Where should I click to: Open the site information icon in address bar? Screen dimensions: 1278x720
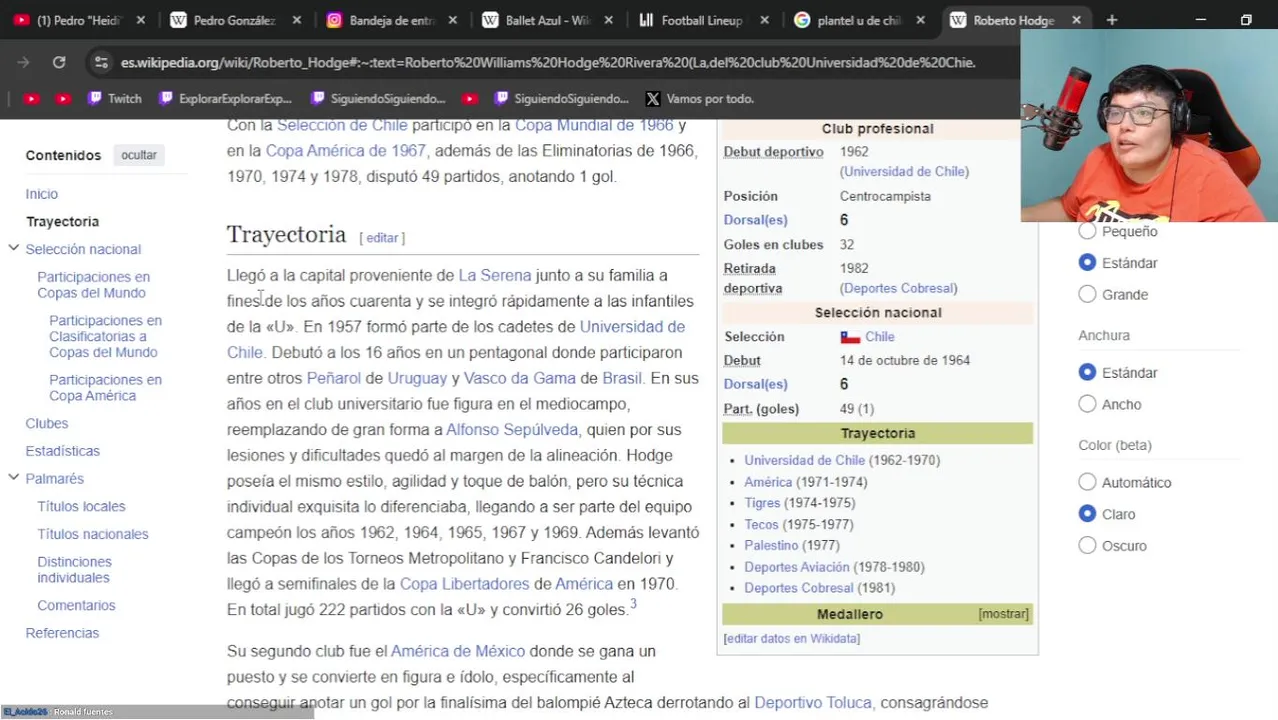pyautogui.click(x=101, y=62)
